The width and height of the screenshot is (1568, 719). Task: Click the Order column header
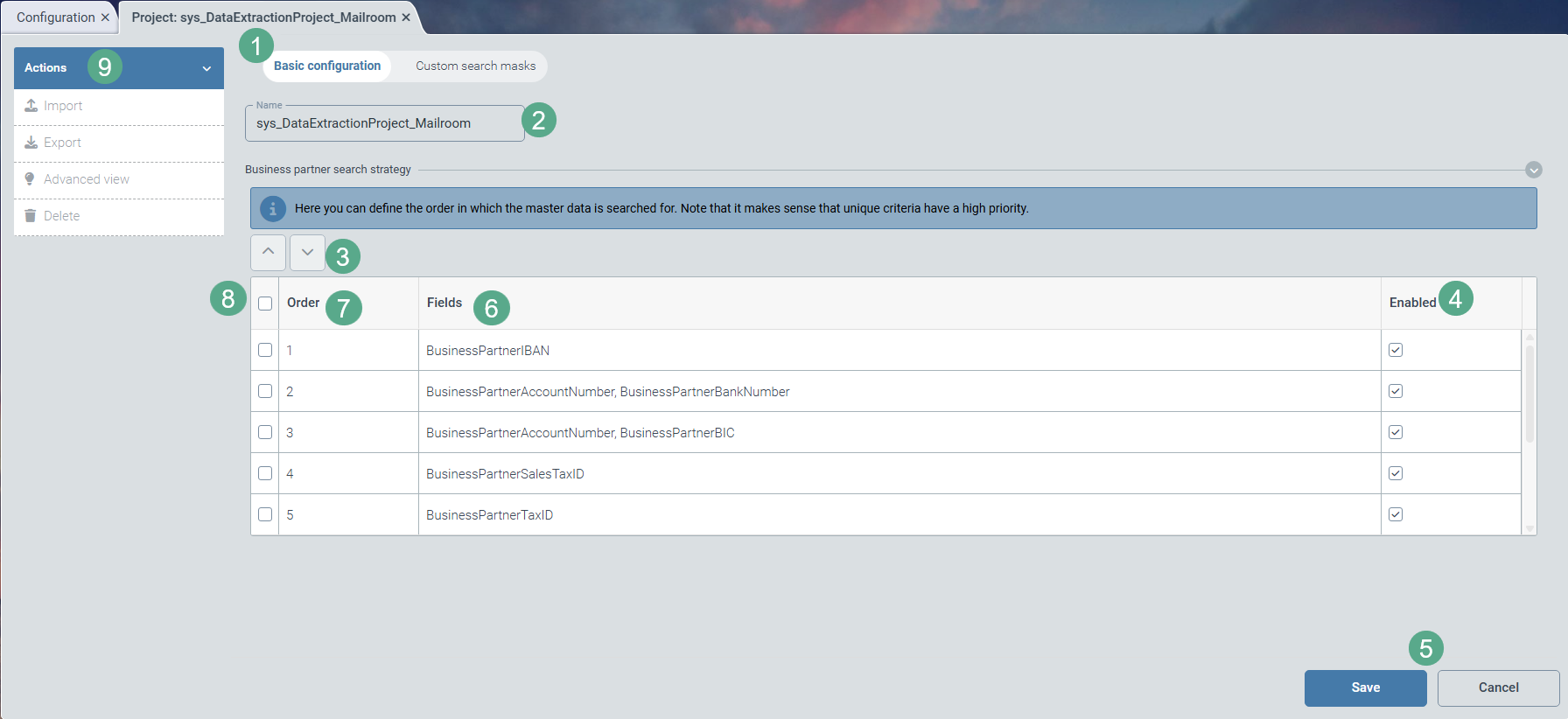tap(304, 303)
